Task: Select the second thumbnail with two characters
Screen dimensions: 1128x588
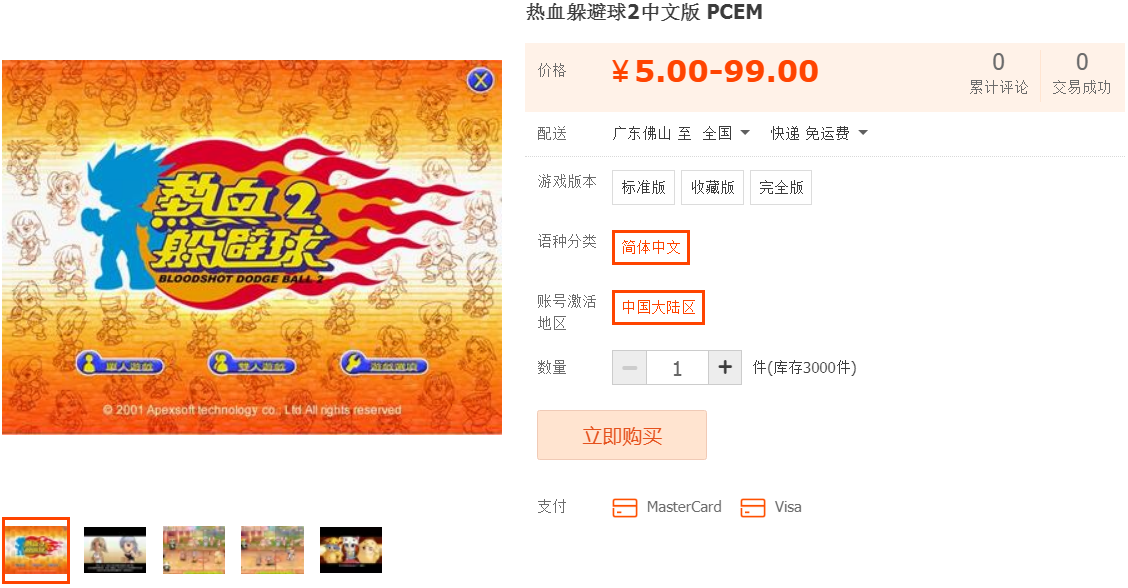Action: point(115,550)
